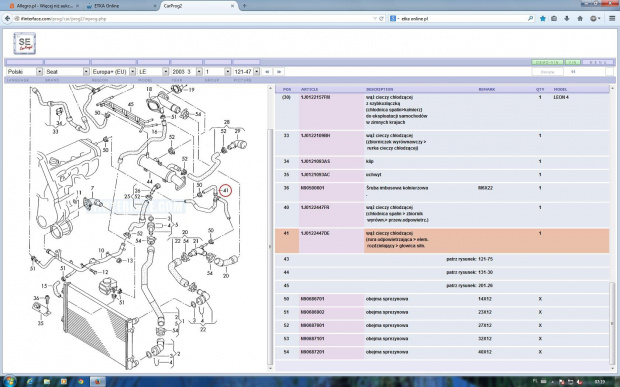Open the downloads arrow icon

coord(567,19)
